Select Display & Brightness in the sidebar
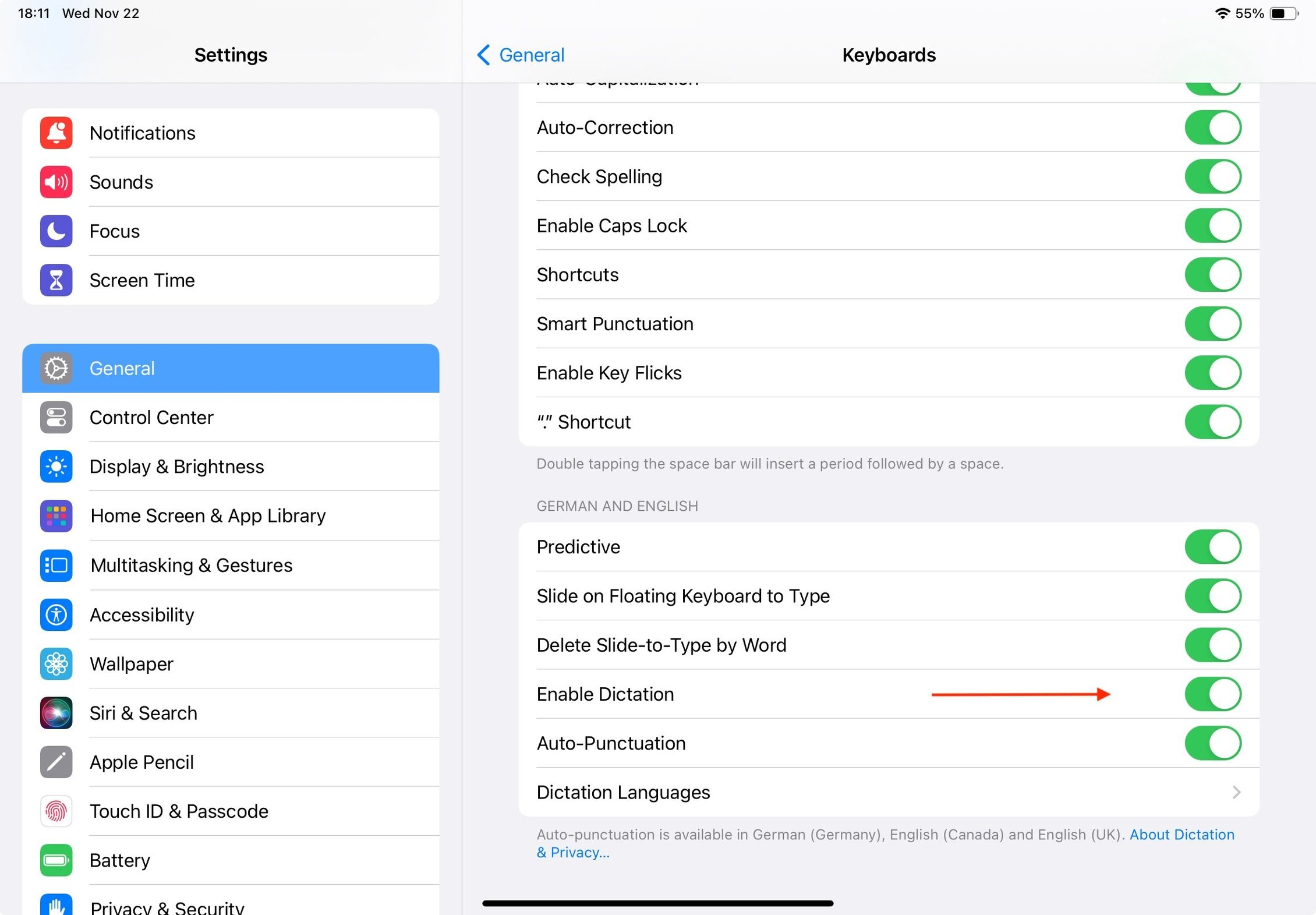 coord(176,467)
